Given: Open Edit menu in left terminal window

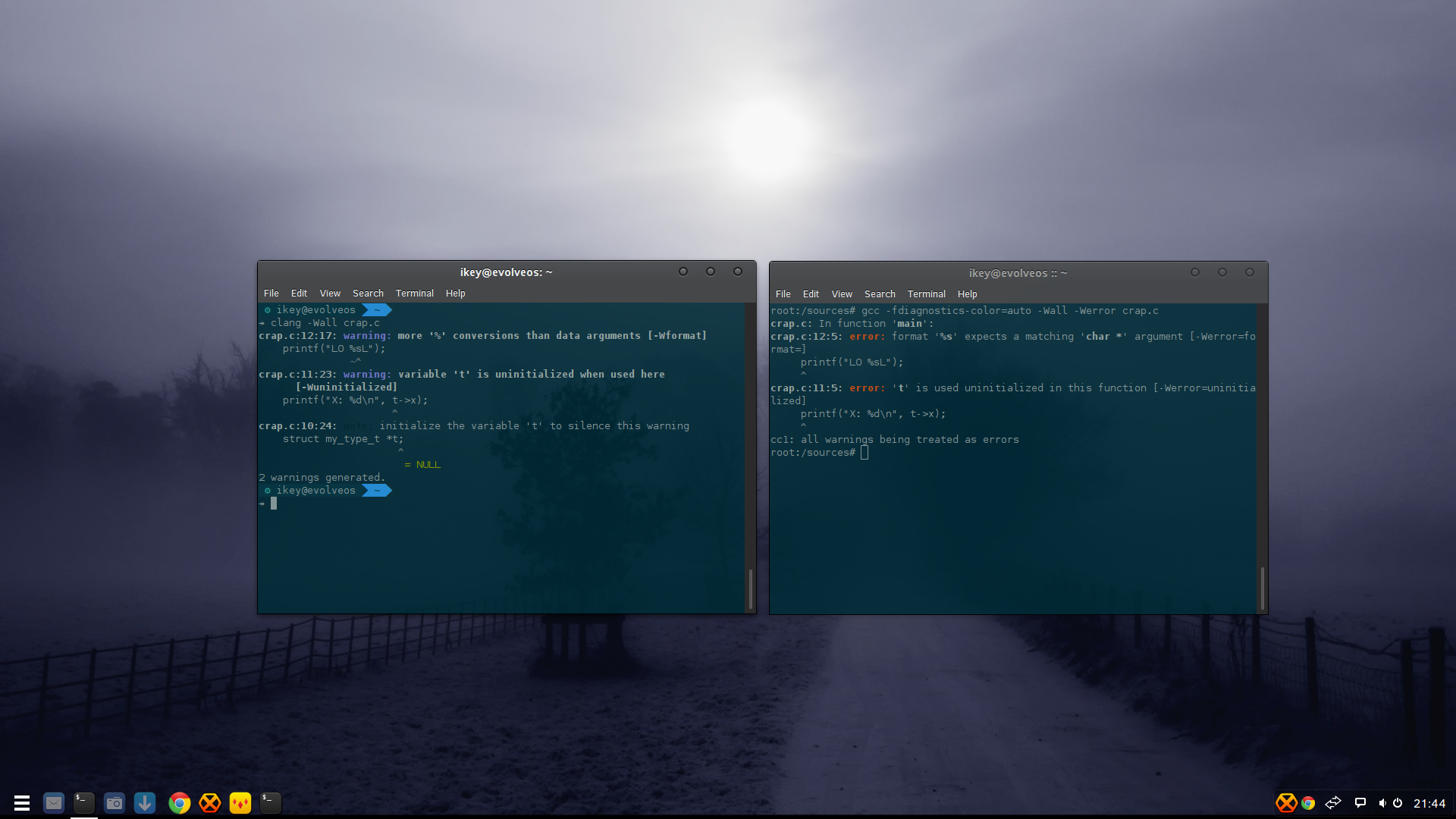Looking at the screenshot, I should pos(299,293).
